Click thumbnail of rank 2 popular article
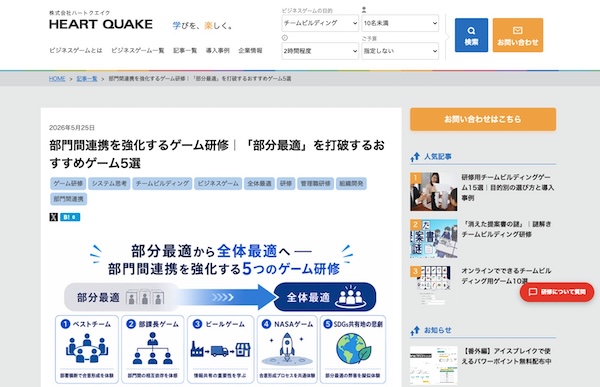 pos(434,238)
